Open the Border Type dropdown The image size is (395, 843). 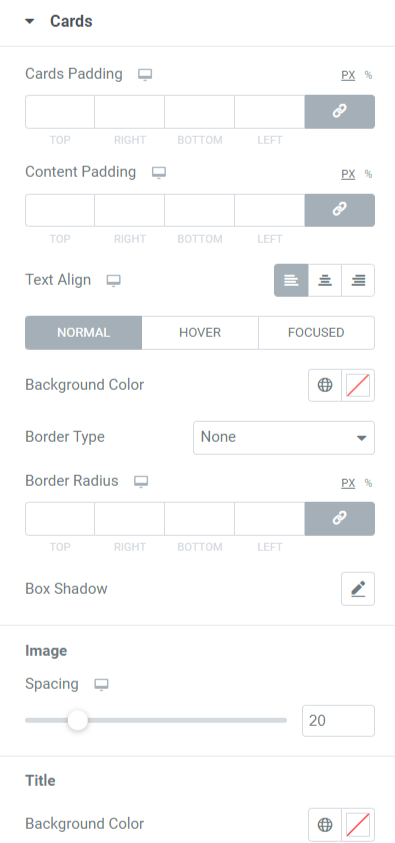[x=284, y=438]
